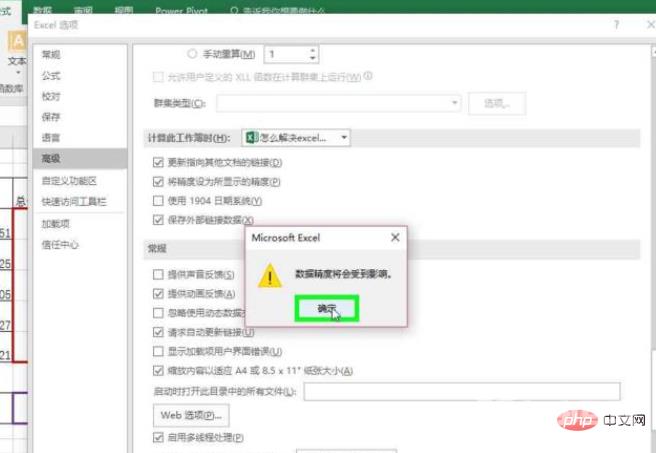The image size is (656, 453).
Task: Toggle the 更新指向其他文档的链接 checkbox
Action: [x=157, y=162]
